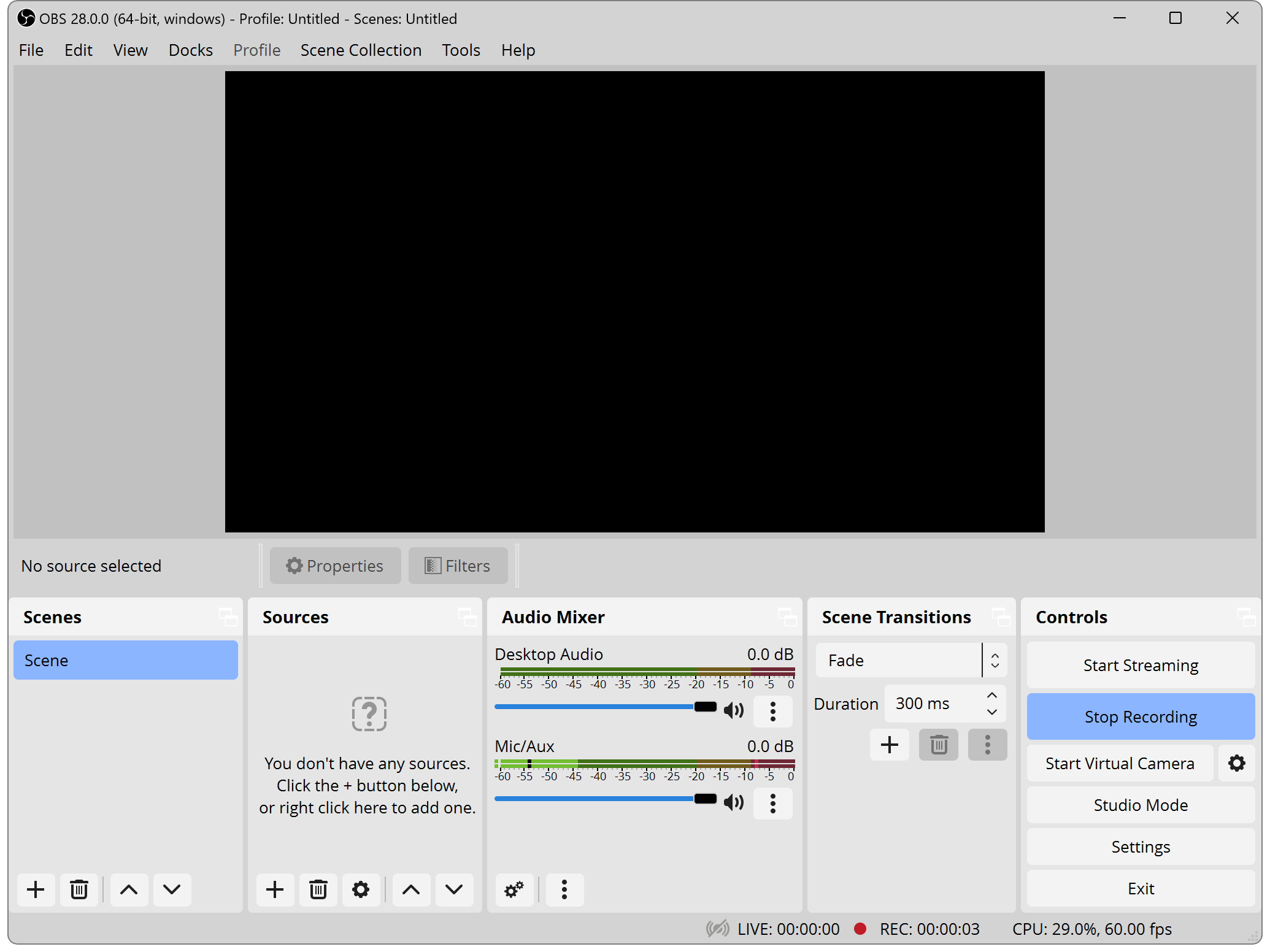
Task: Open the Scene Collection menu
Action: pos(360,50)
